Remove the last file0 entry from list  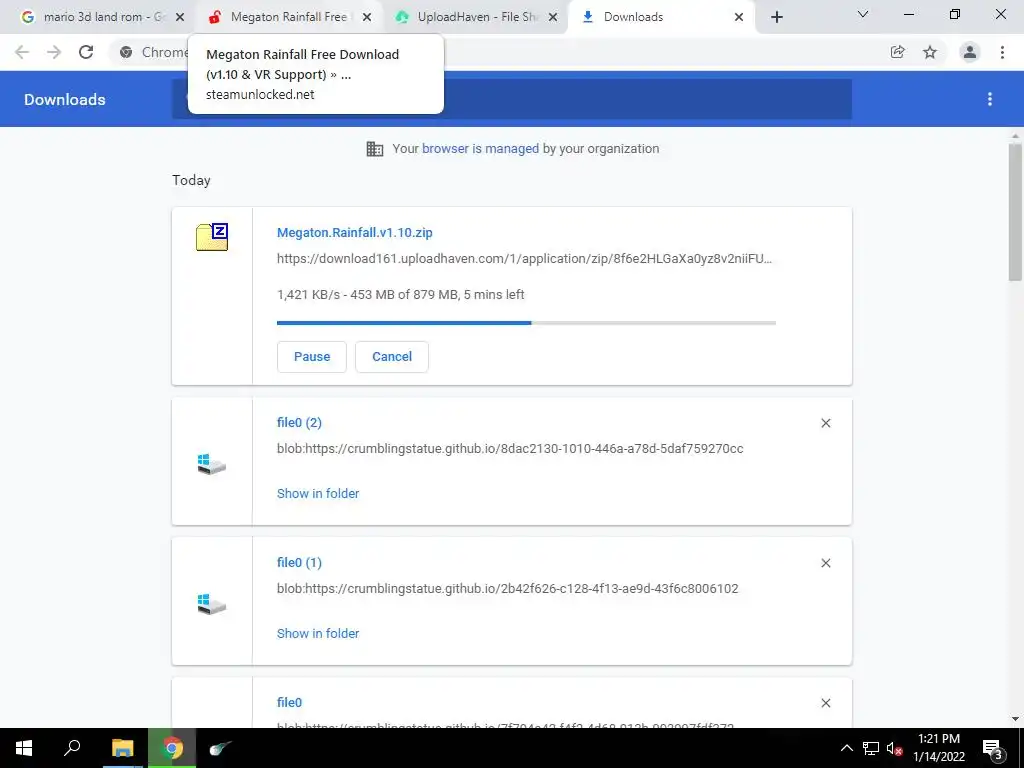tap(825, 703)
